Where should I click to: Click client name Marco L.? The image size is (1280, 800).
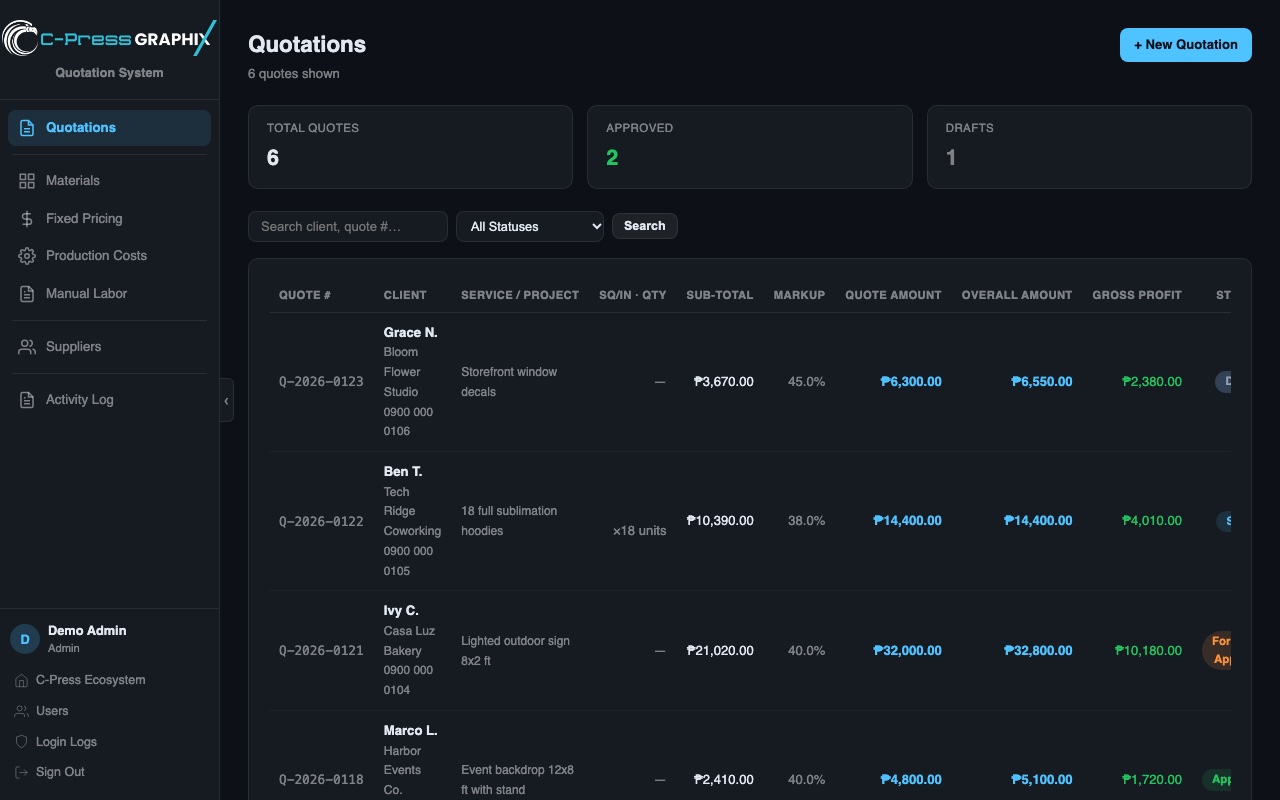[410, 730]
